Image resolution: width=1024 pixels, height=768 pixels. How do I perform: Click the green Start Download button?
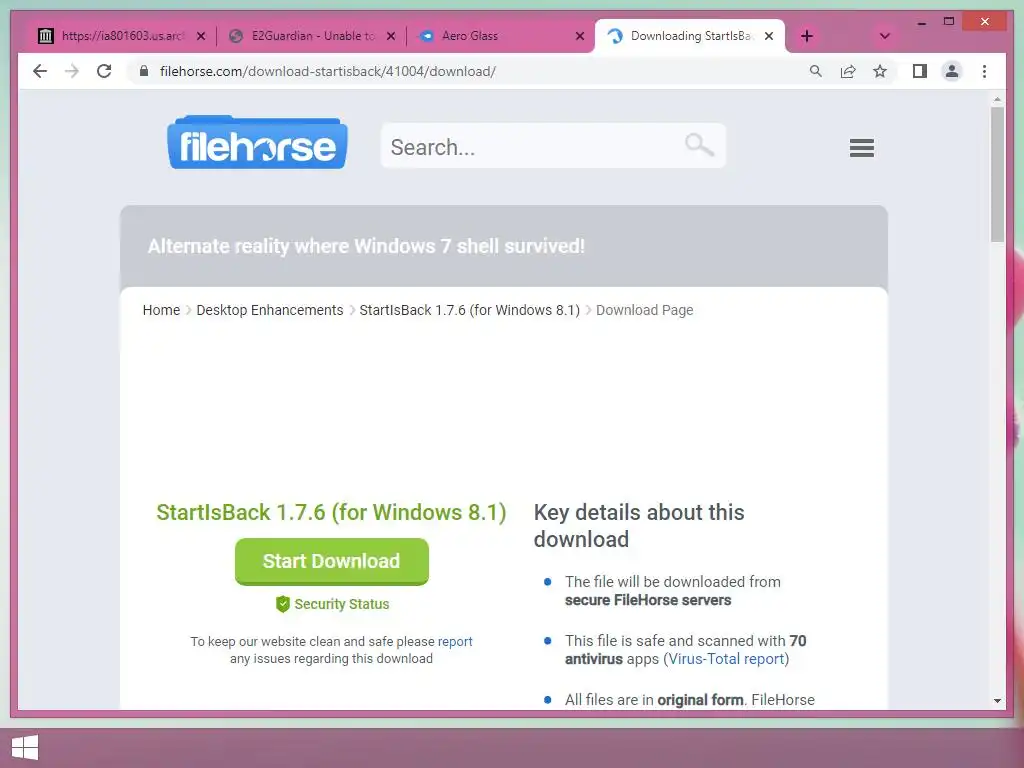[x=332, y=562]
